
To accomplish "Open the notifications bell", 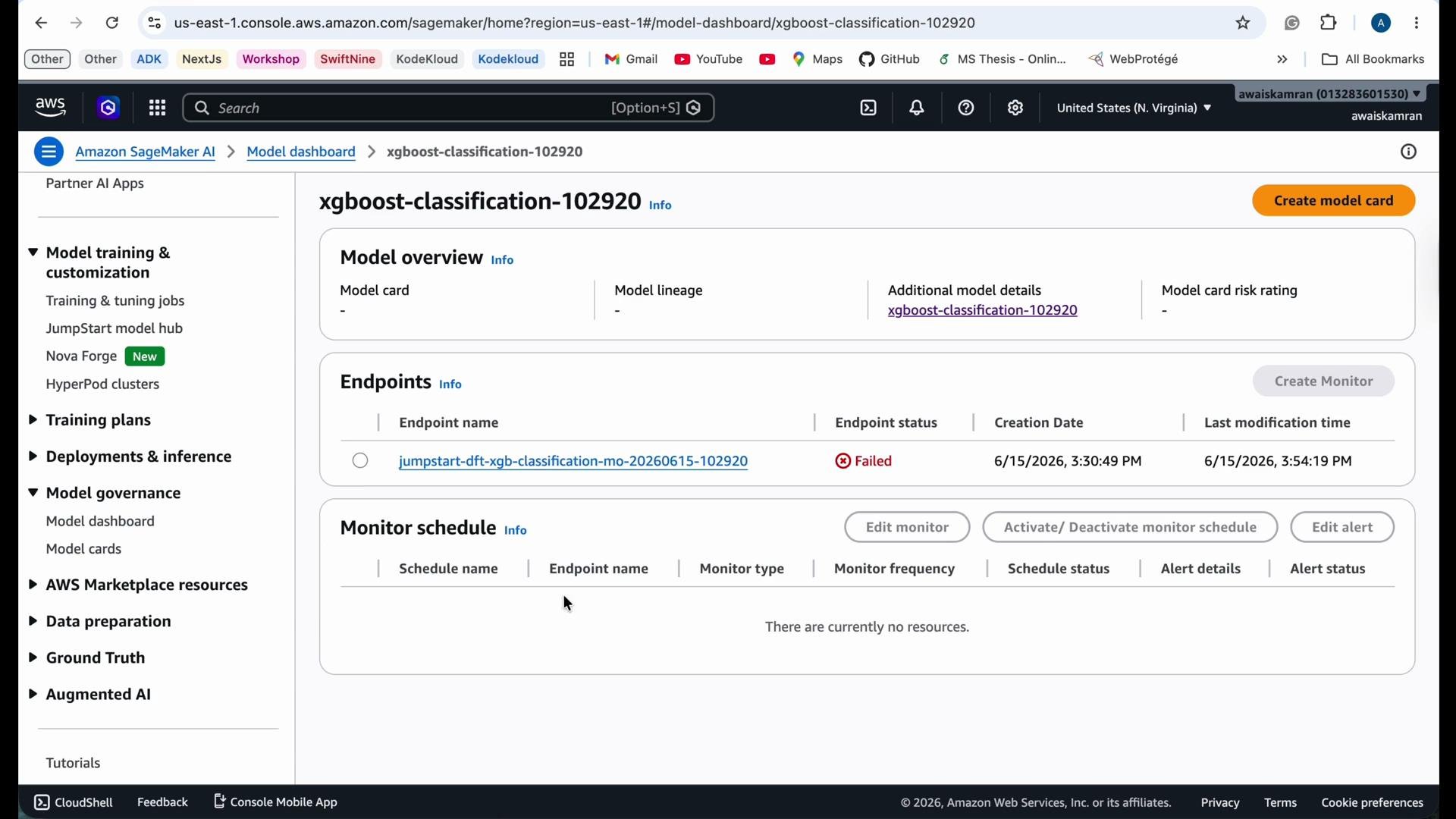I will 918,108.
